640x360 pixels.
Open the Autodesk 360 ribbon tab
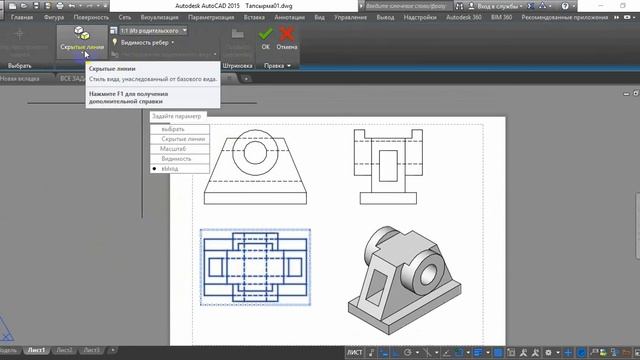(x=464, y=17)
